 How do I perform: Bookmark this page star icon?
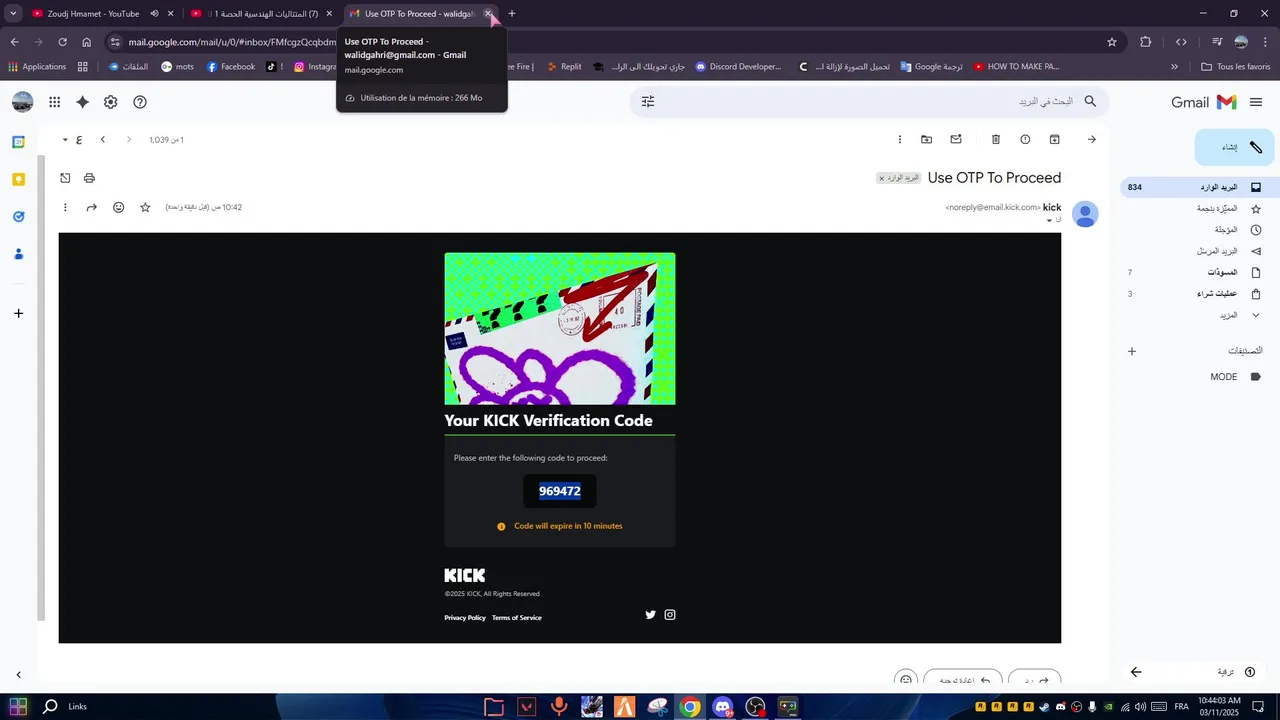[1111, 42]
